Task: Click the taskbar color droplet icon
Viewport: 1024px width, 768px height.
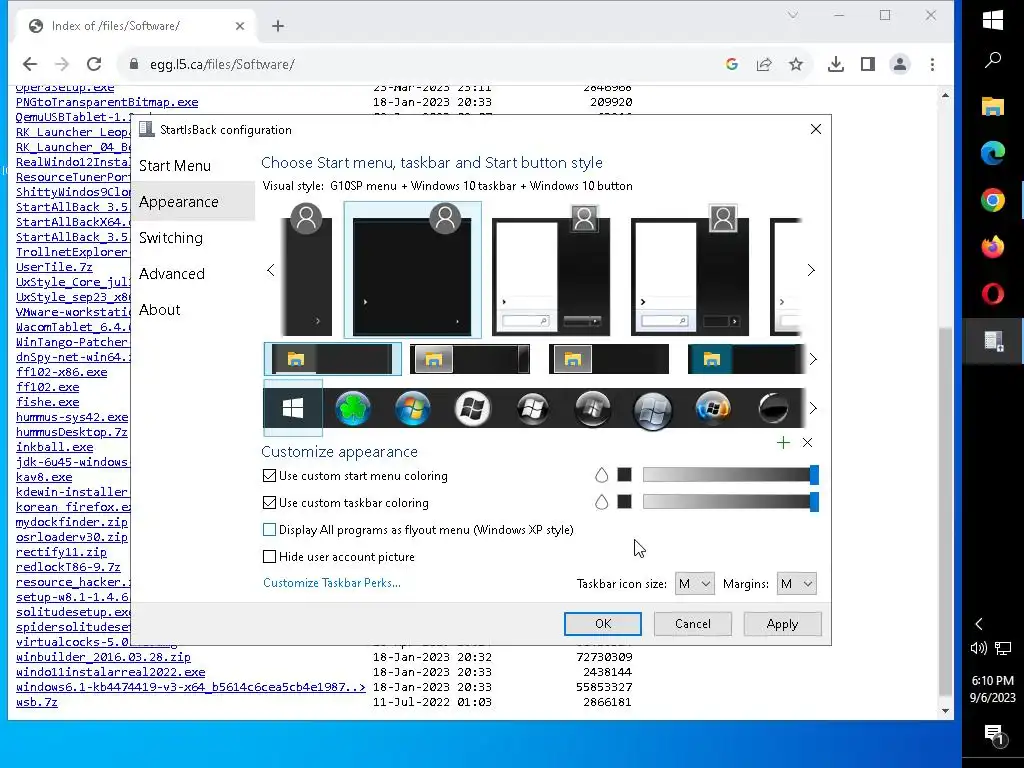Action: [601, 502]
